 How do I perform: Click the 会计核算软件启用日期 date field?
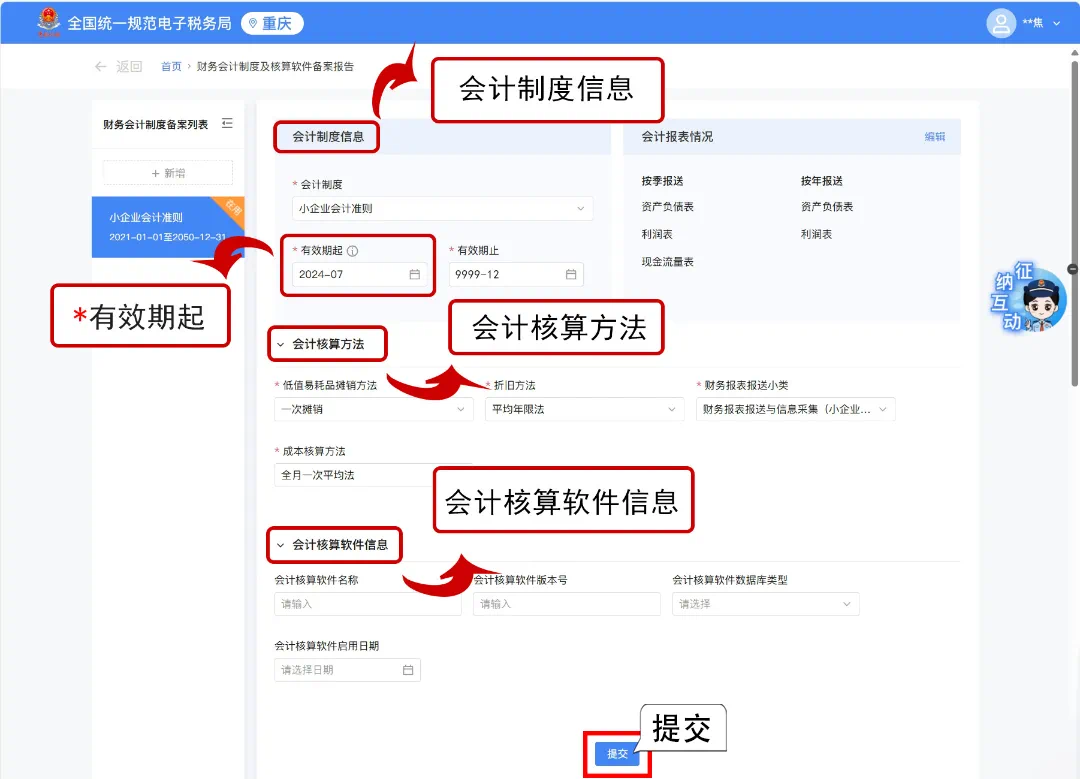(347, 670)
